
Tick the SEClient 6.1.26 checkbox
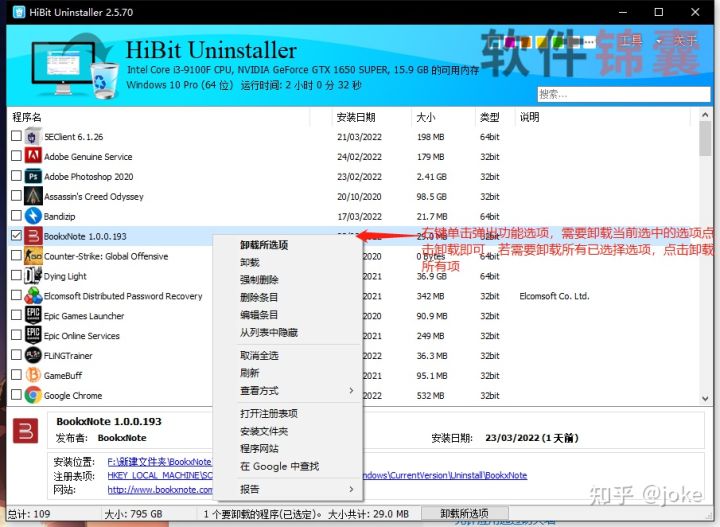16,136
